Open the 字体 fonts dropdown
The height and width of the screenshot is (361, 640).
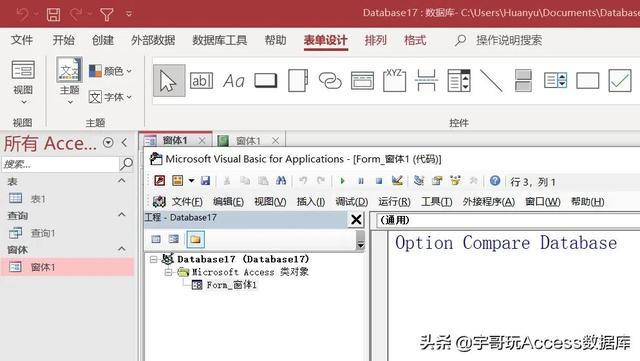coord(110,97)
